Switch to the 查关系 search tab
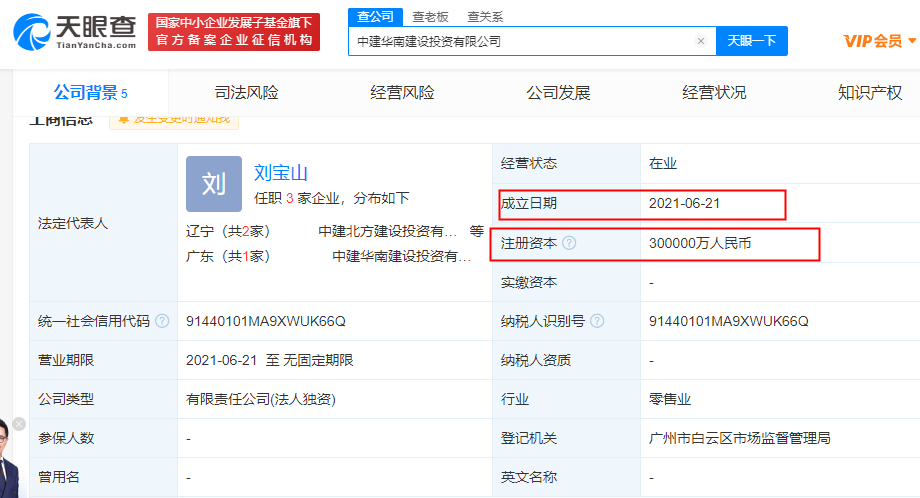Viewport: 920px width, 498px height. tap(485, 17)
